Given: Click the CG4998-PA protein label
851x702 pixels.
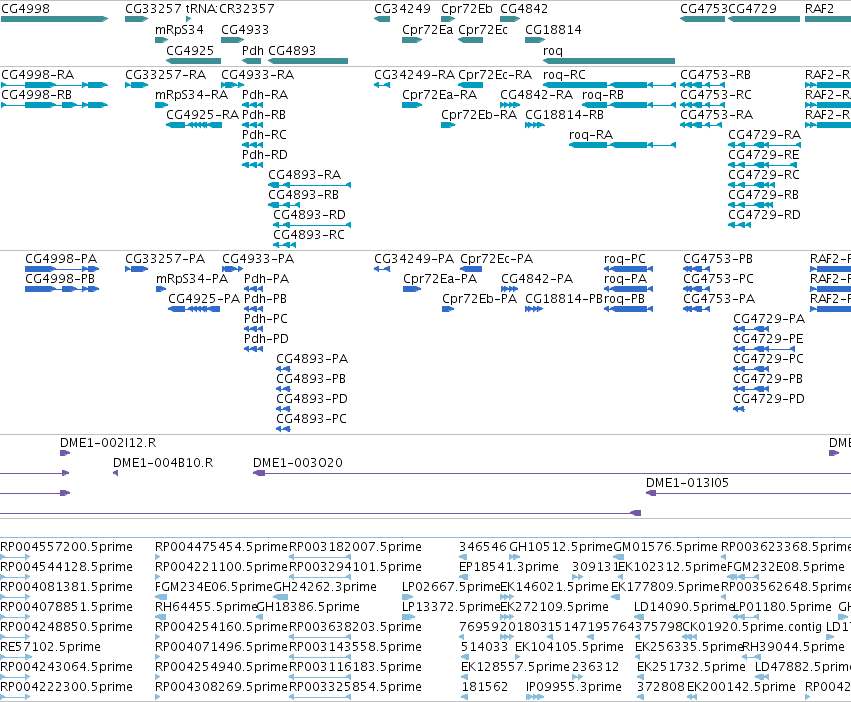Looking at the screenshot, I should point(61,258).
